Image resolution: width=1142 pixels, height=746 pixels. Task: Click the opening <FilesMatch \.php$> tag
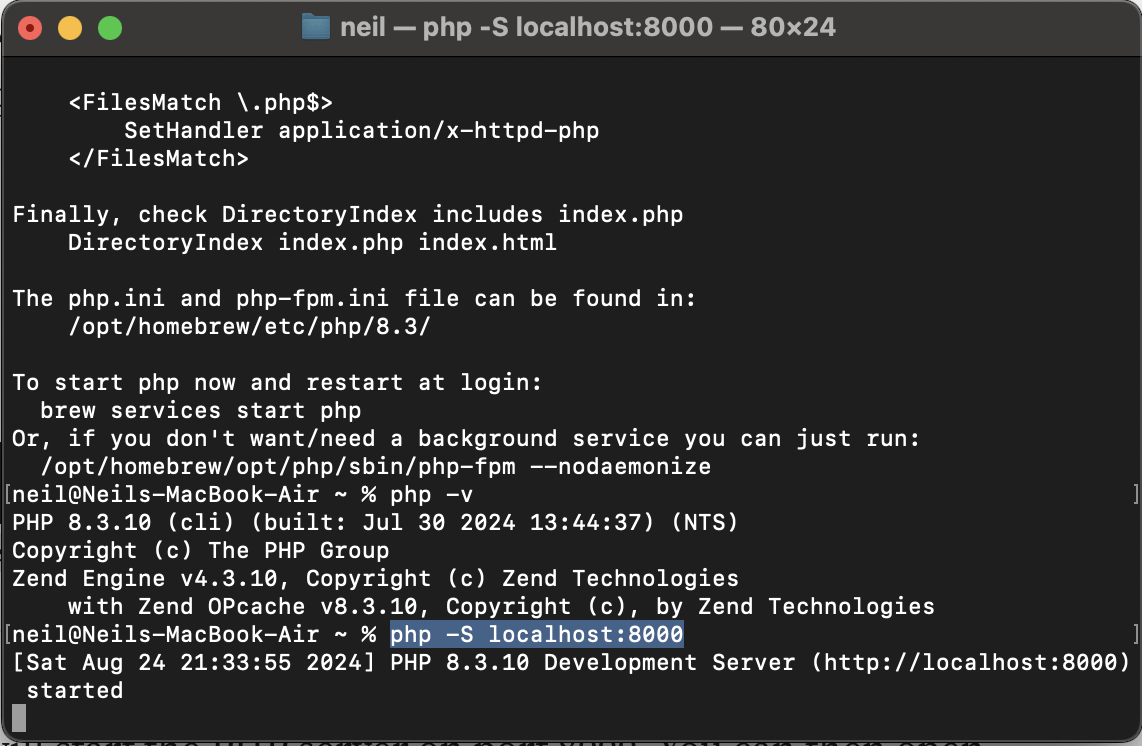click(x=200, y=102)
